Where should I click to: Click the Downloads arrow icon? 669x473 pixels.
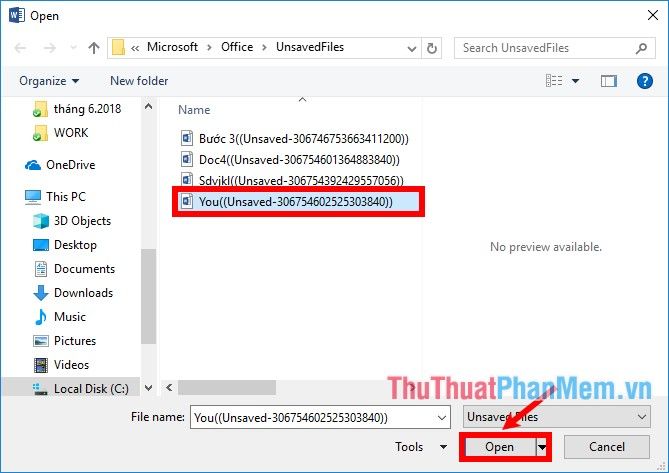(x=41, y=293)
